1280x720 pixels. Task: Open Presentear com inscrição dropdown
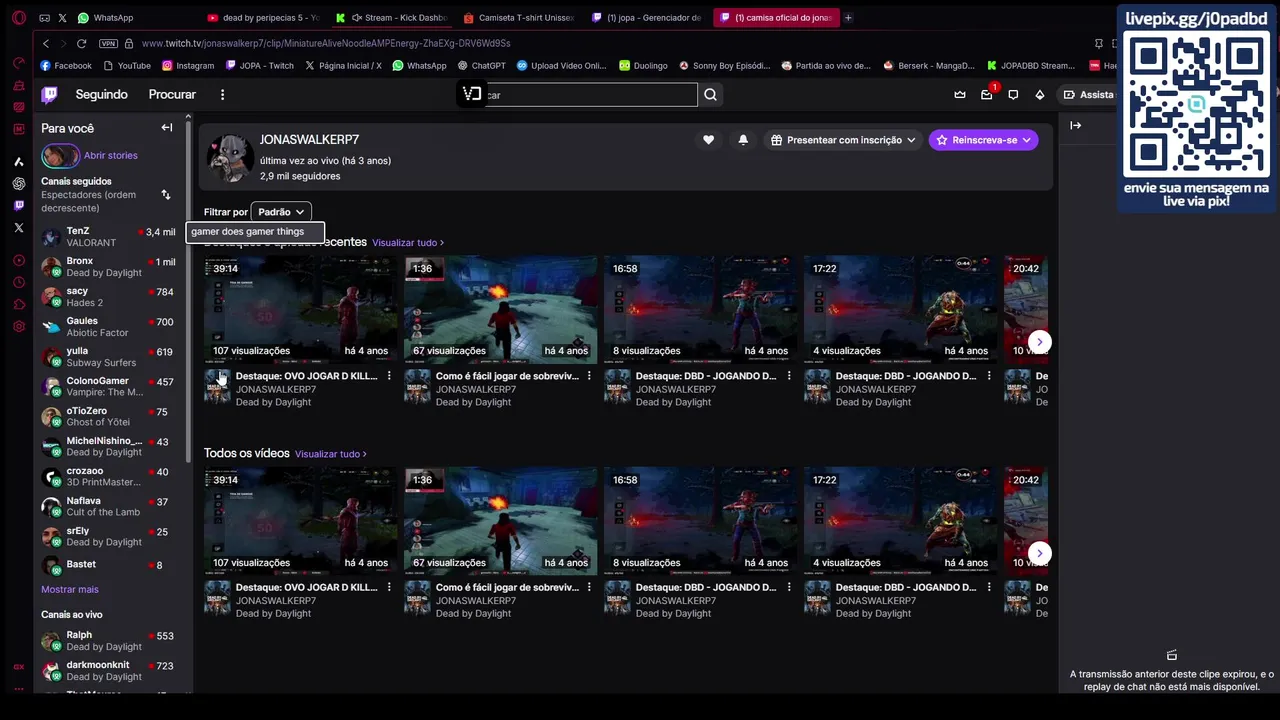843,140
